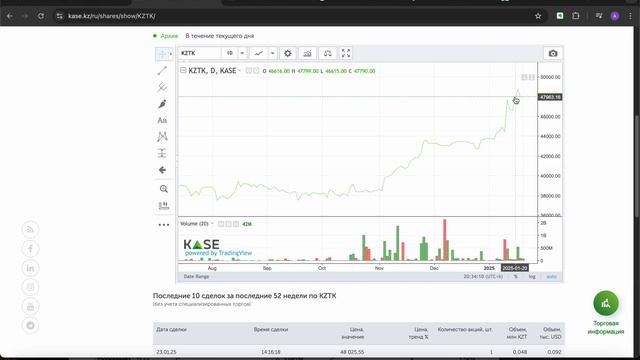
Task: Open the compare symbols scale icon
Action: point(327,53)
